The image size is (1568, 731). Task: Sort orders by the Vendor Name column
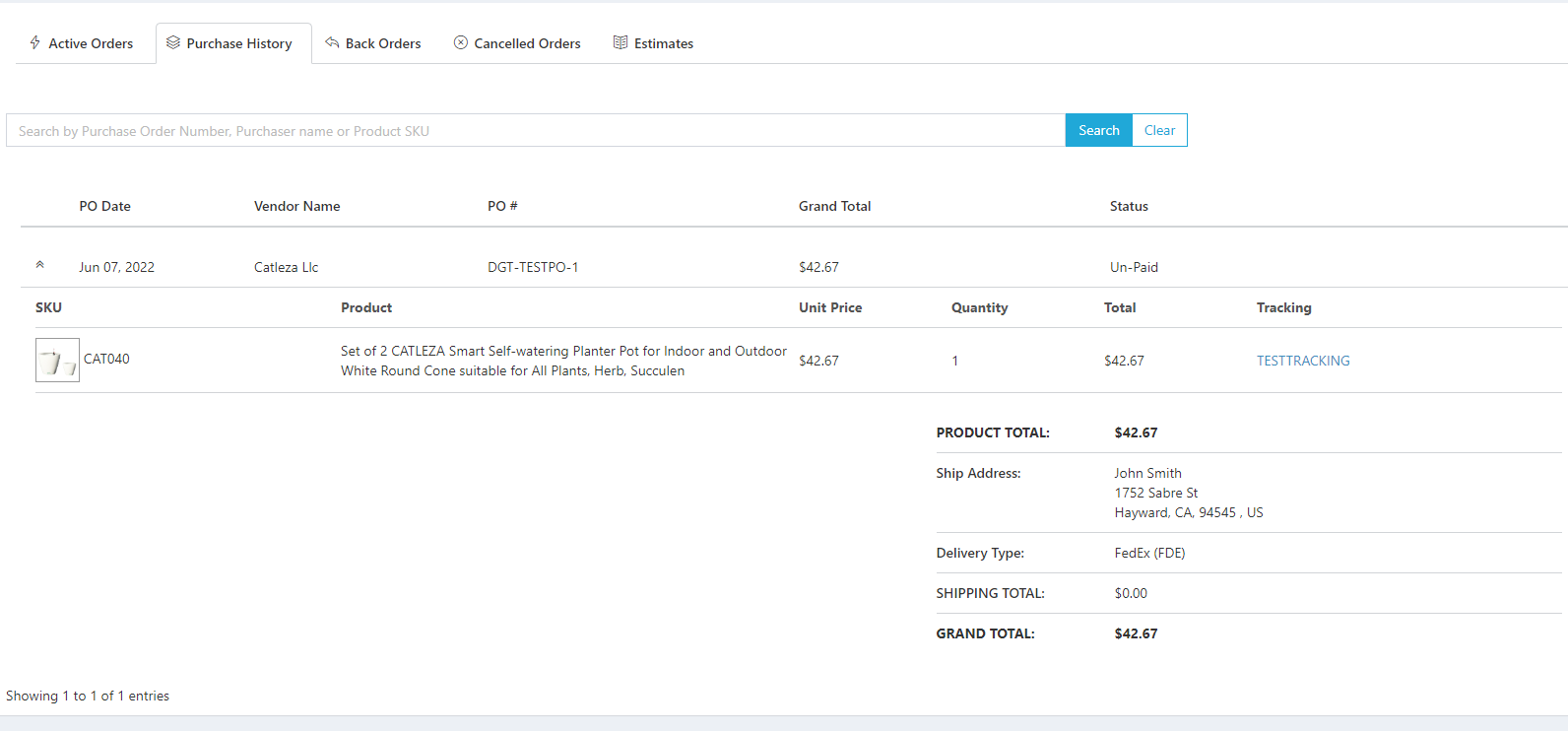(296, 206)
